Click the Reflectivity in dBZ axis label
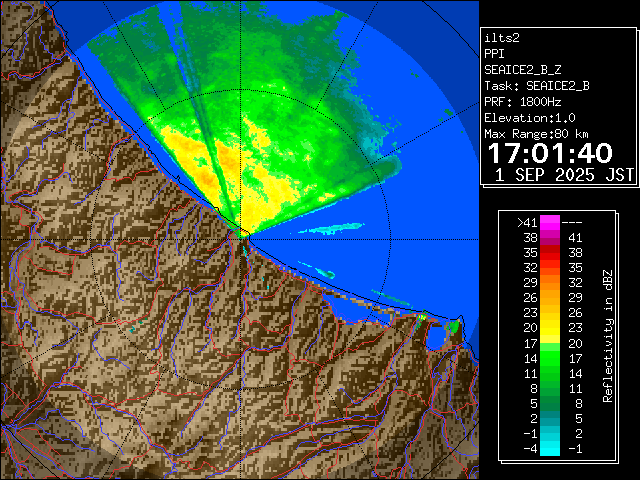This screenshot has width=640, height=480. click(607, 335)
